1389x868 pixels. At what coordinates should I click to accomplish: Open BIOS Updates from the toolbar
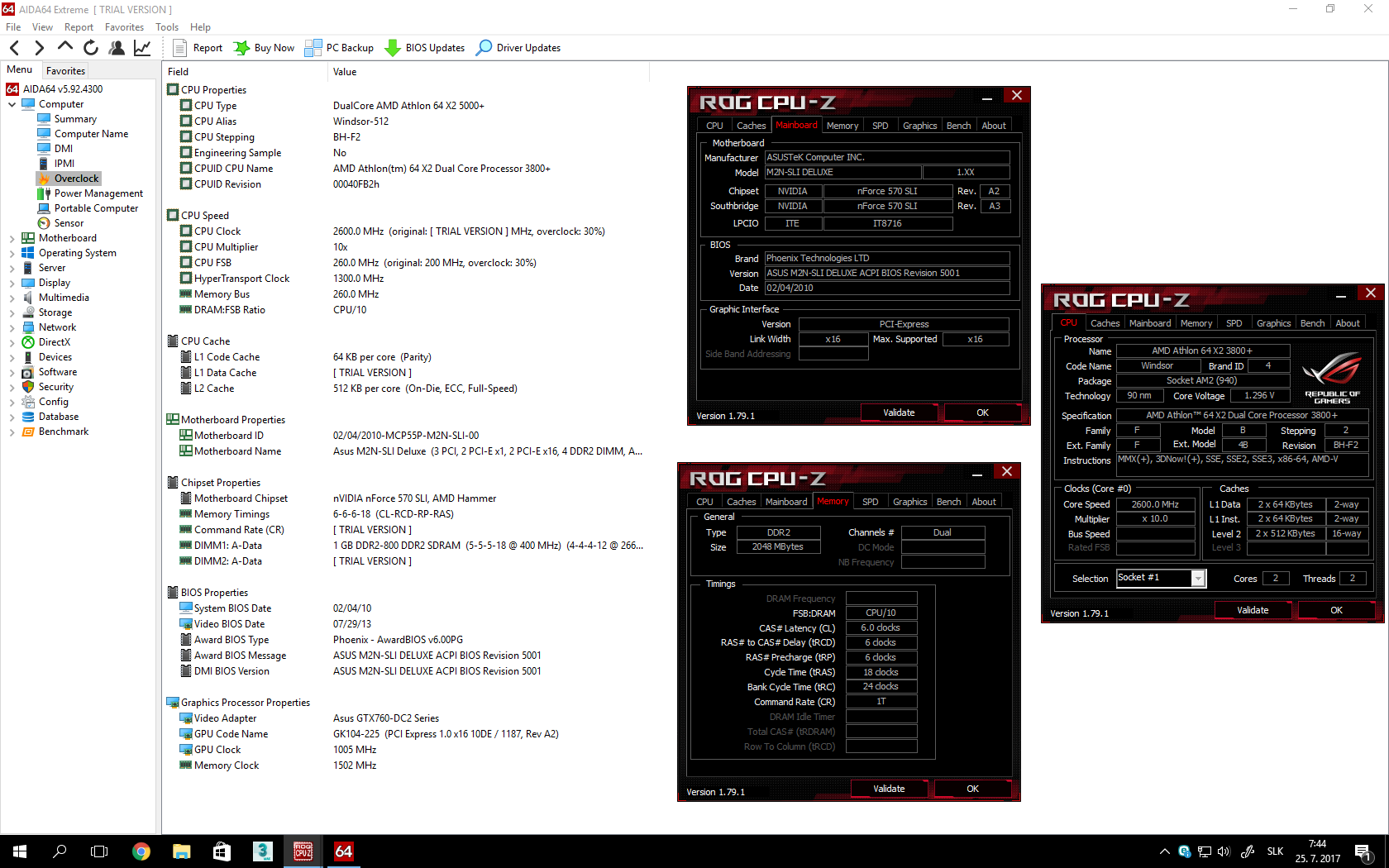(425, 48)
